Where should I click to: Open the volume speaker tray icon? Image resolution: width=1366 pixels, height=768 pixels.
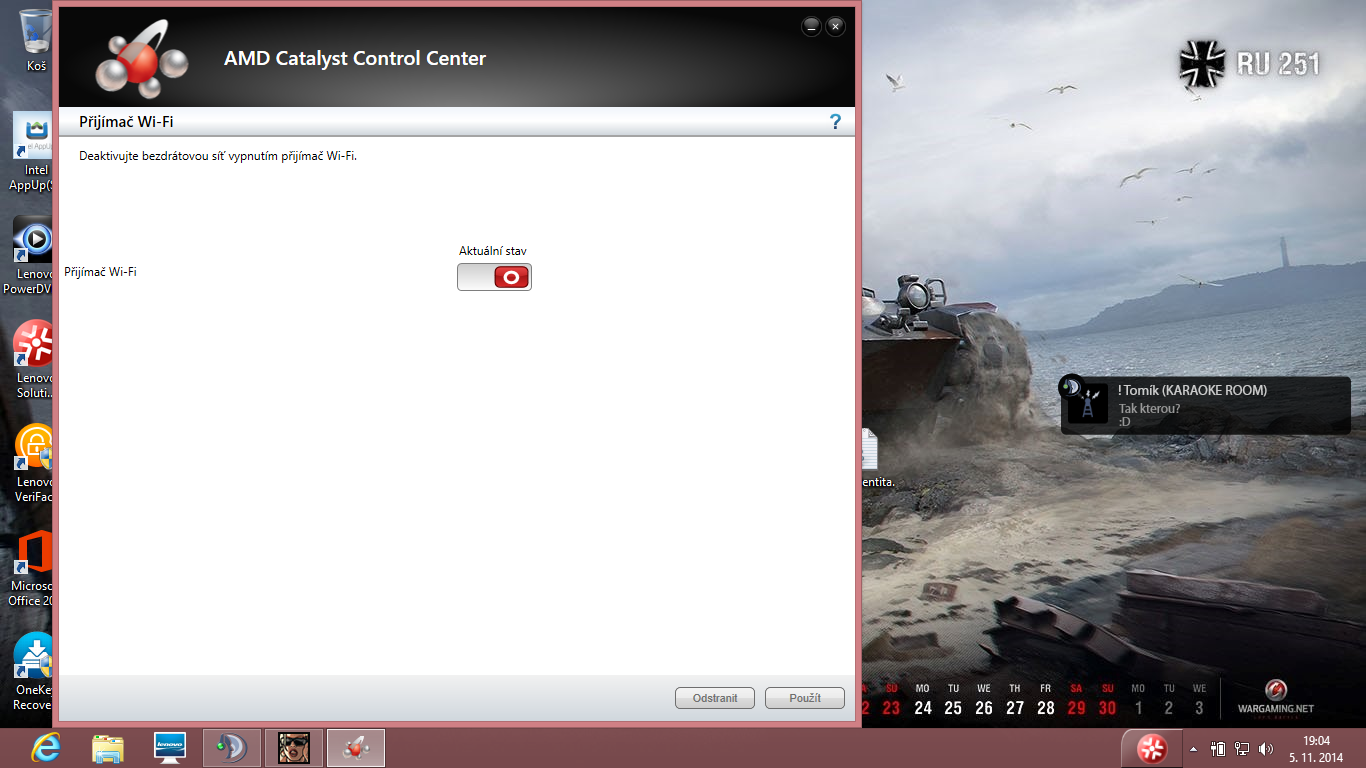tap(1267, 748)
